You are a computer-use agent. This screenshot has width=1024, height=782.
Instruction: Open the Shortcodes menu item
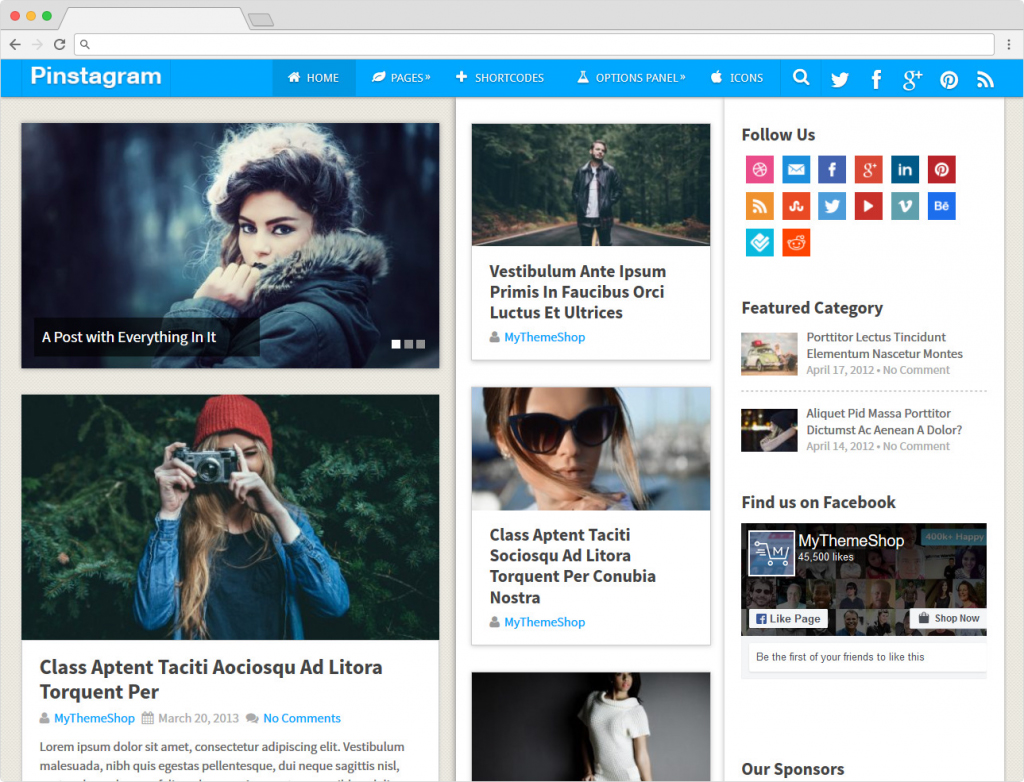pyautogui.click(x=500, y=78)
